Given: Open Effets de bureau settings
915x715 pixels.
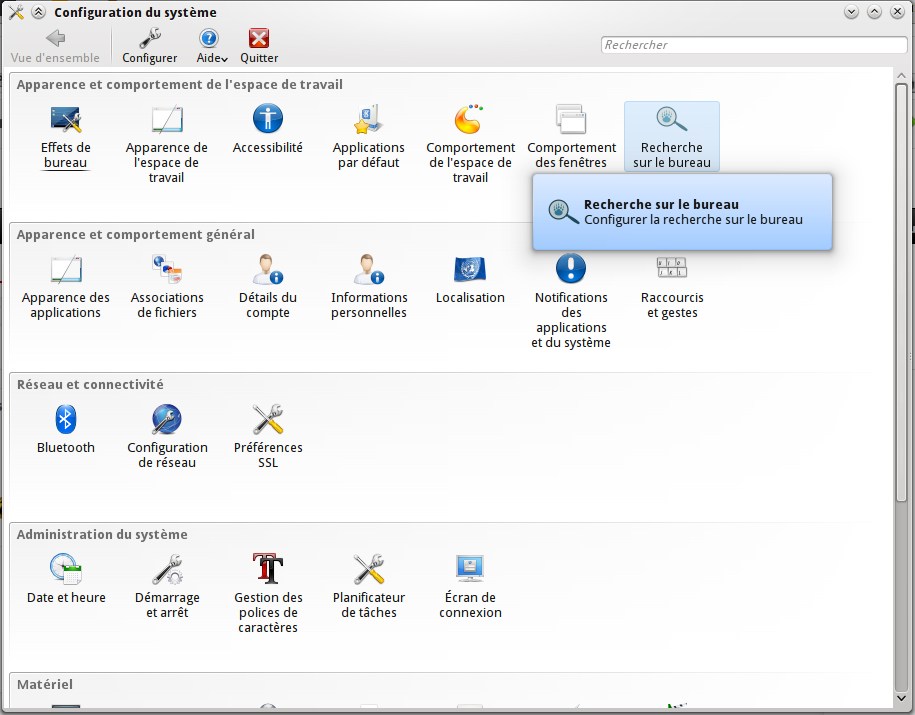Looking at the screenshot, I should pos(65,137).
